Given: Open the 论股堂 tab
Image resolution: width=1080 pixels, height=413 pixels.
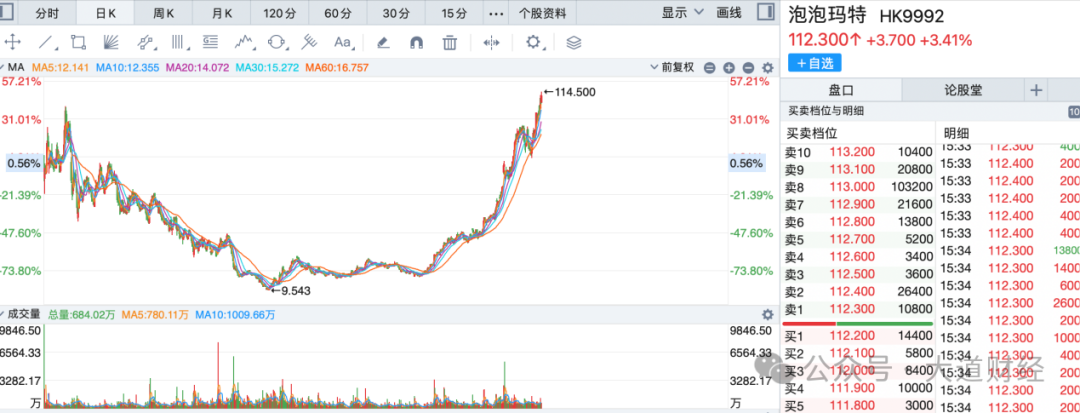Looking at the screenshot, I should coord(962,89).
